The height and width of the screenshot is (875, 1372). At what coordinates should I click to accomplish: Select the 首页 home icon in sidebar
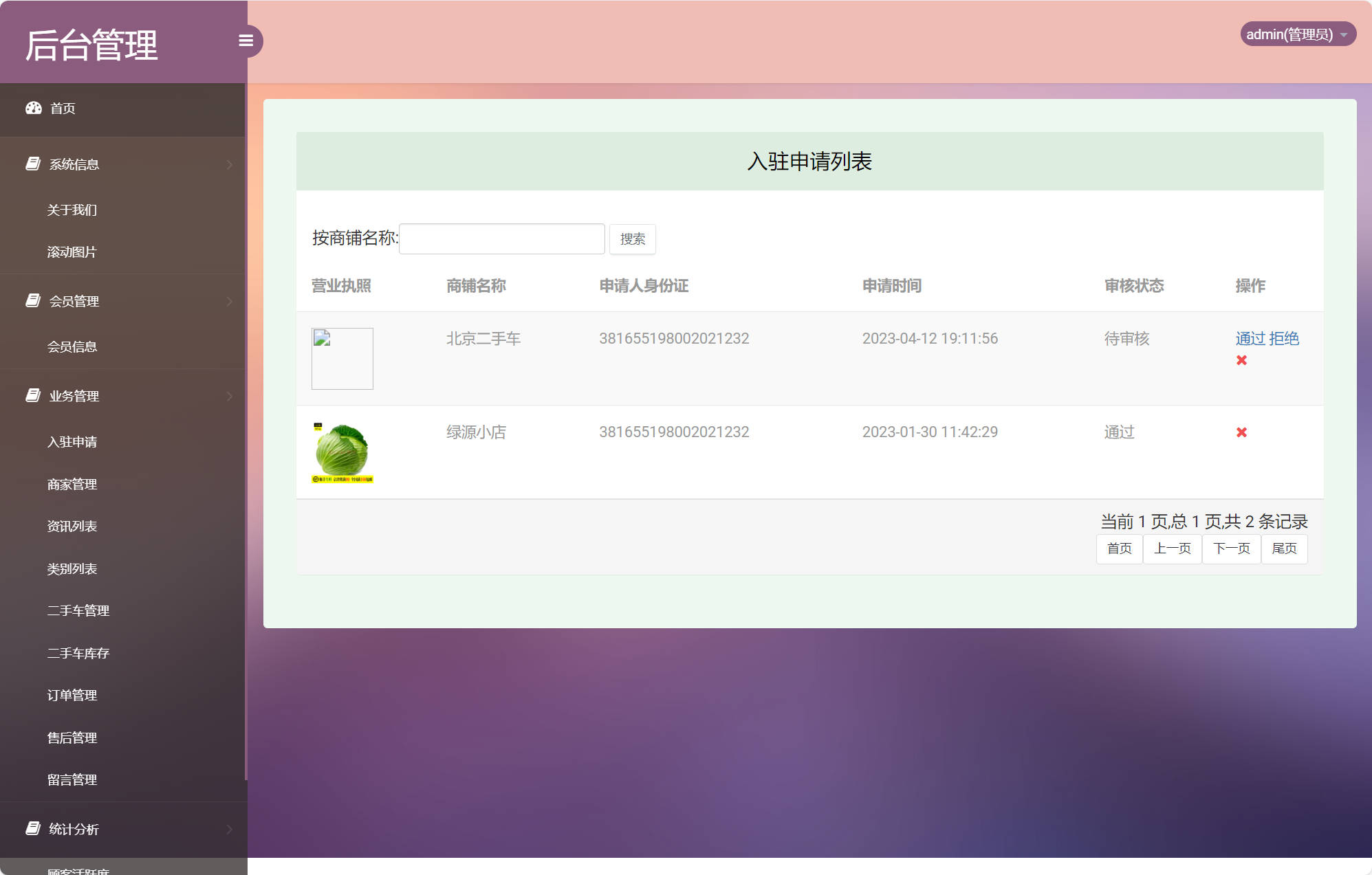point(35,108)
